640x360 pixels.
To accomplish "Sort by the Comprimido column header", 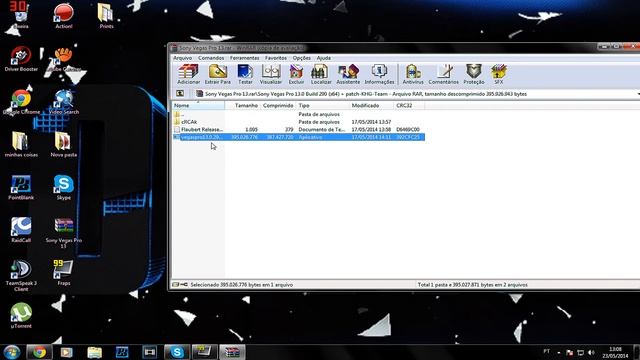I will click(278, 105).
